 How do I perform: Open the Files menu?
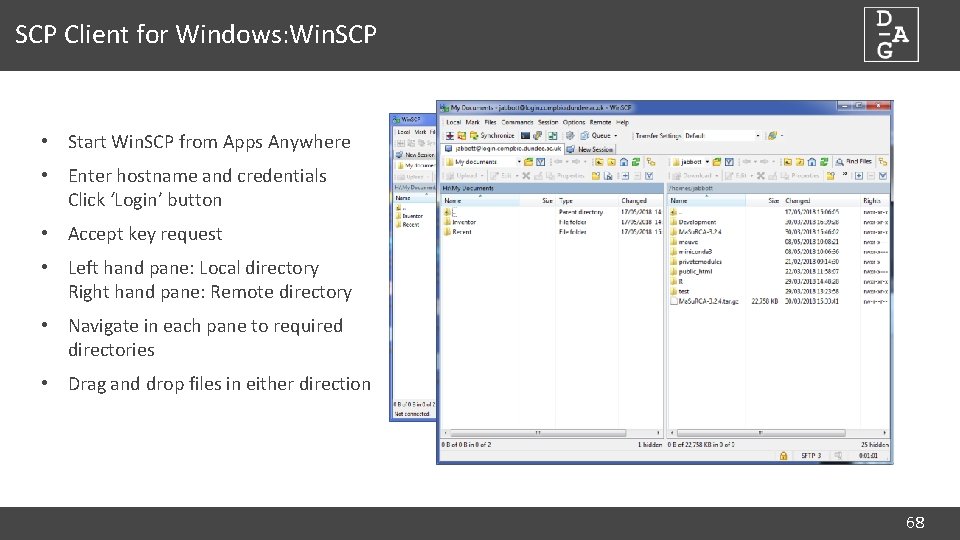(490, 122)
